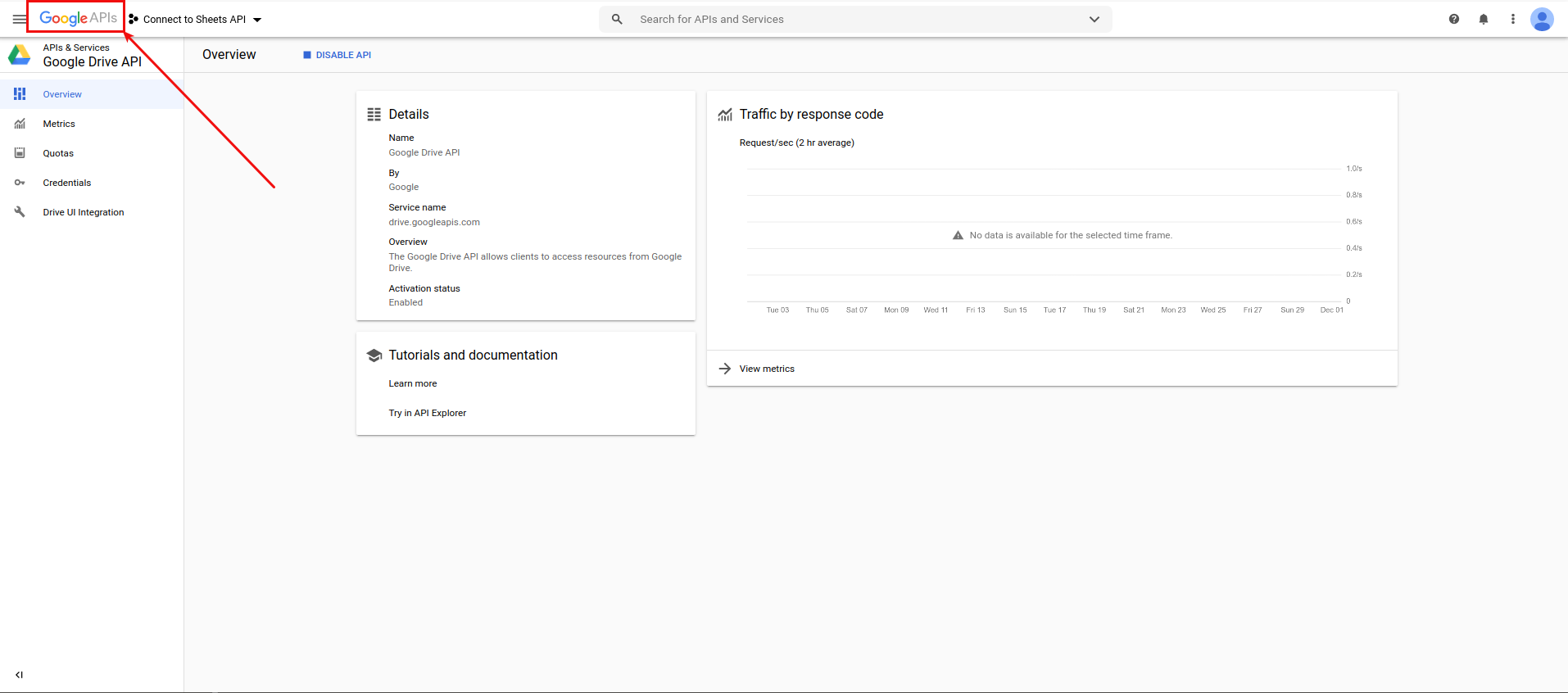Open Try in API Explorer link
This screenshot has width=1568, height=693.
(428, 413)
